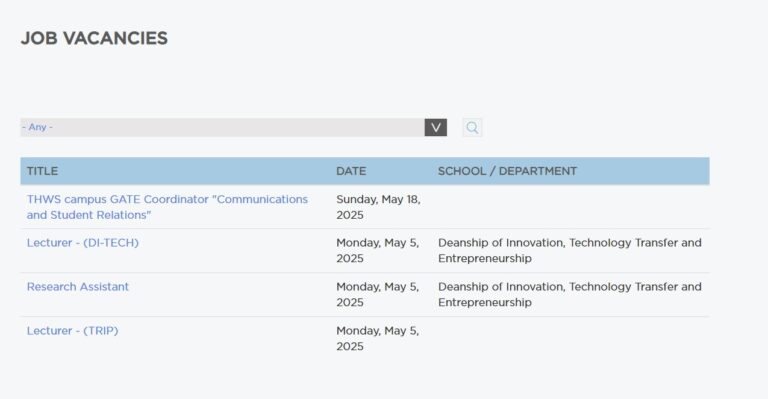This screenshot has width=768, height=399.
Task: Open the '- Any -' filter select box
Action: click(x=234, y=127)
